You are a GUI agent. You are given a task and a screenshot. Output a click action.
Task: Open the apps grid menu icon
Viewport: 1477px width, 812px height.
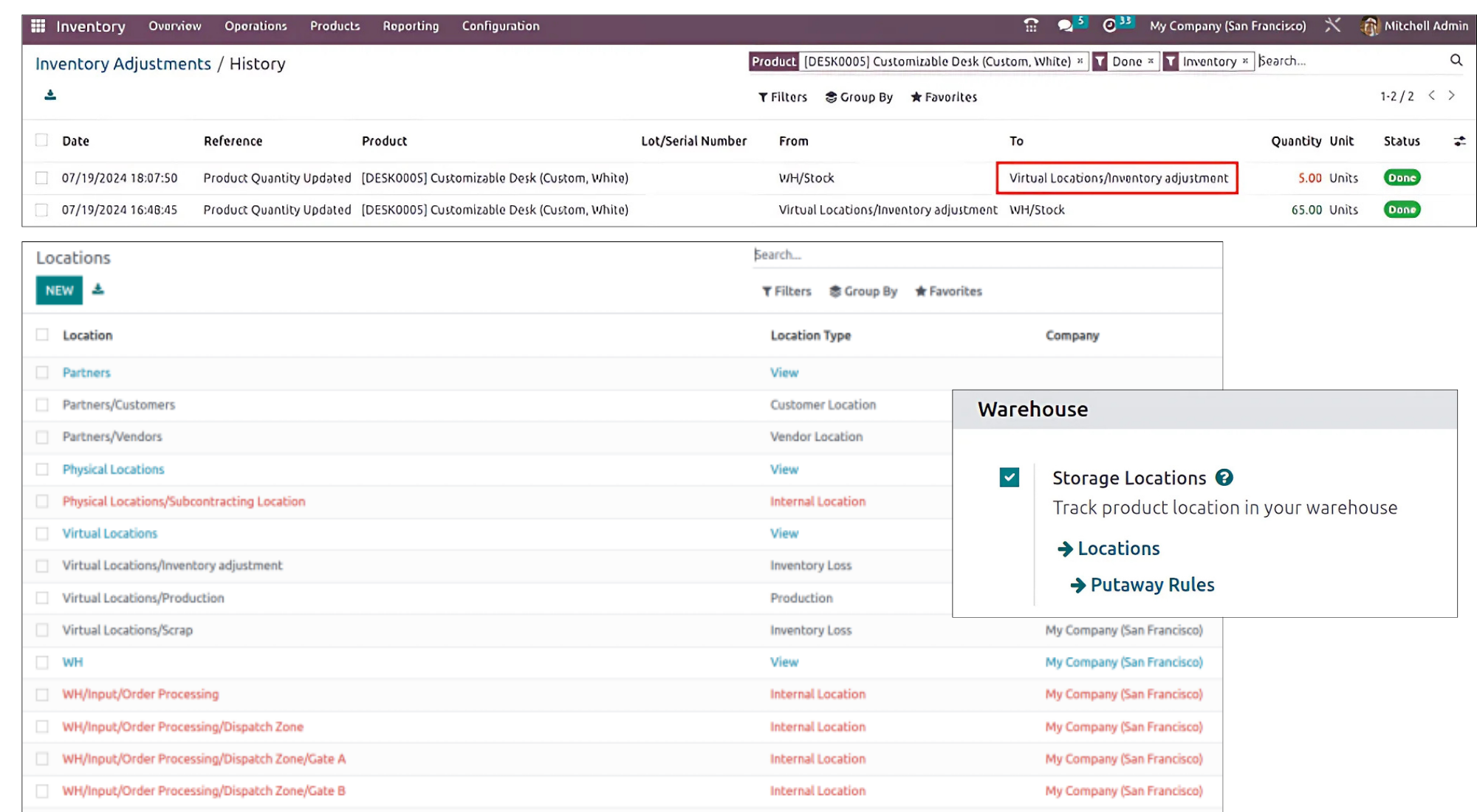pyautogui.click(x=38, y=26)
